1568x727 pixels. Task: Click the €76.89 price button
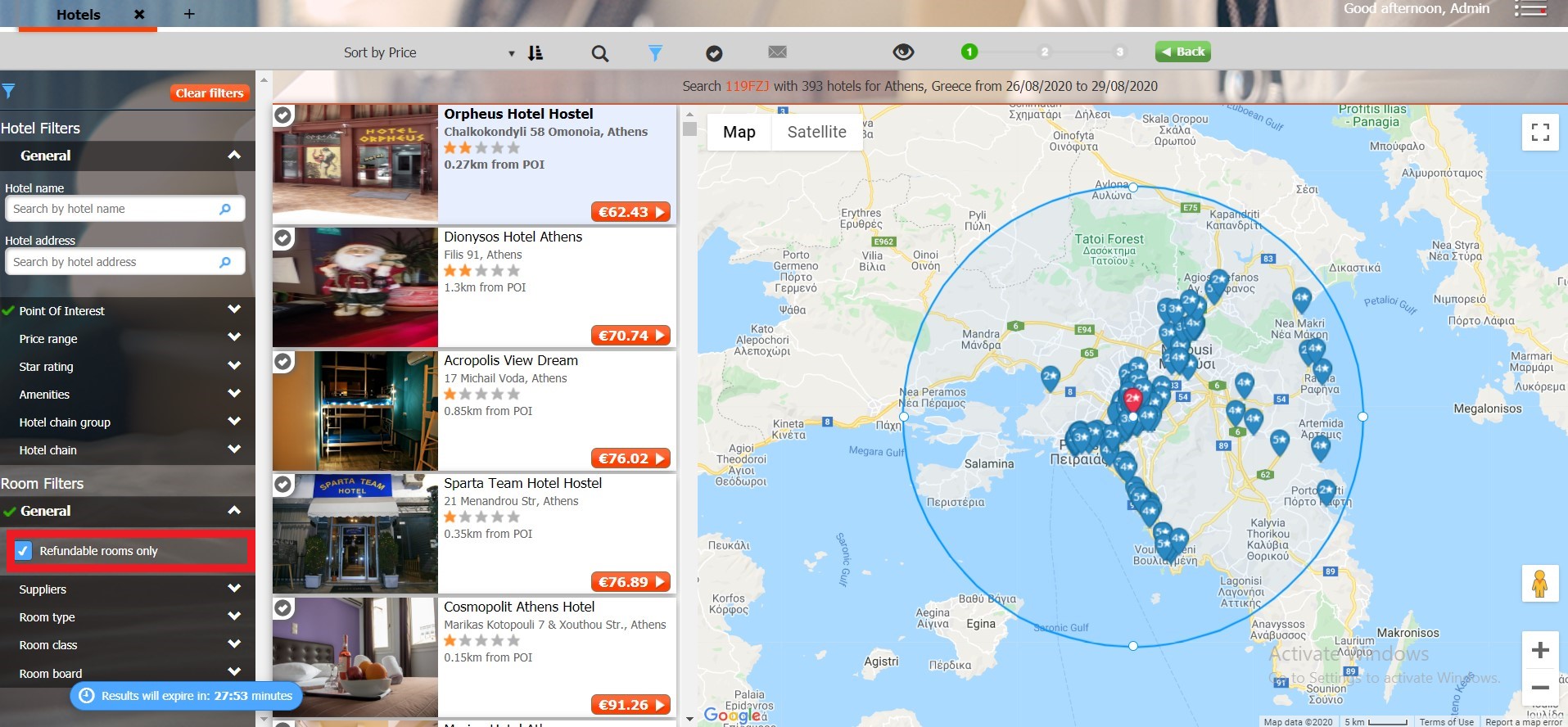point(630,582)
